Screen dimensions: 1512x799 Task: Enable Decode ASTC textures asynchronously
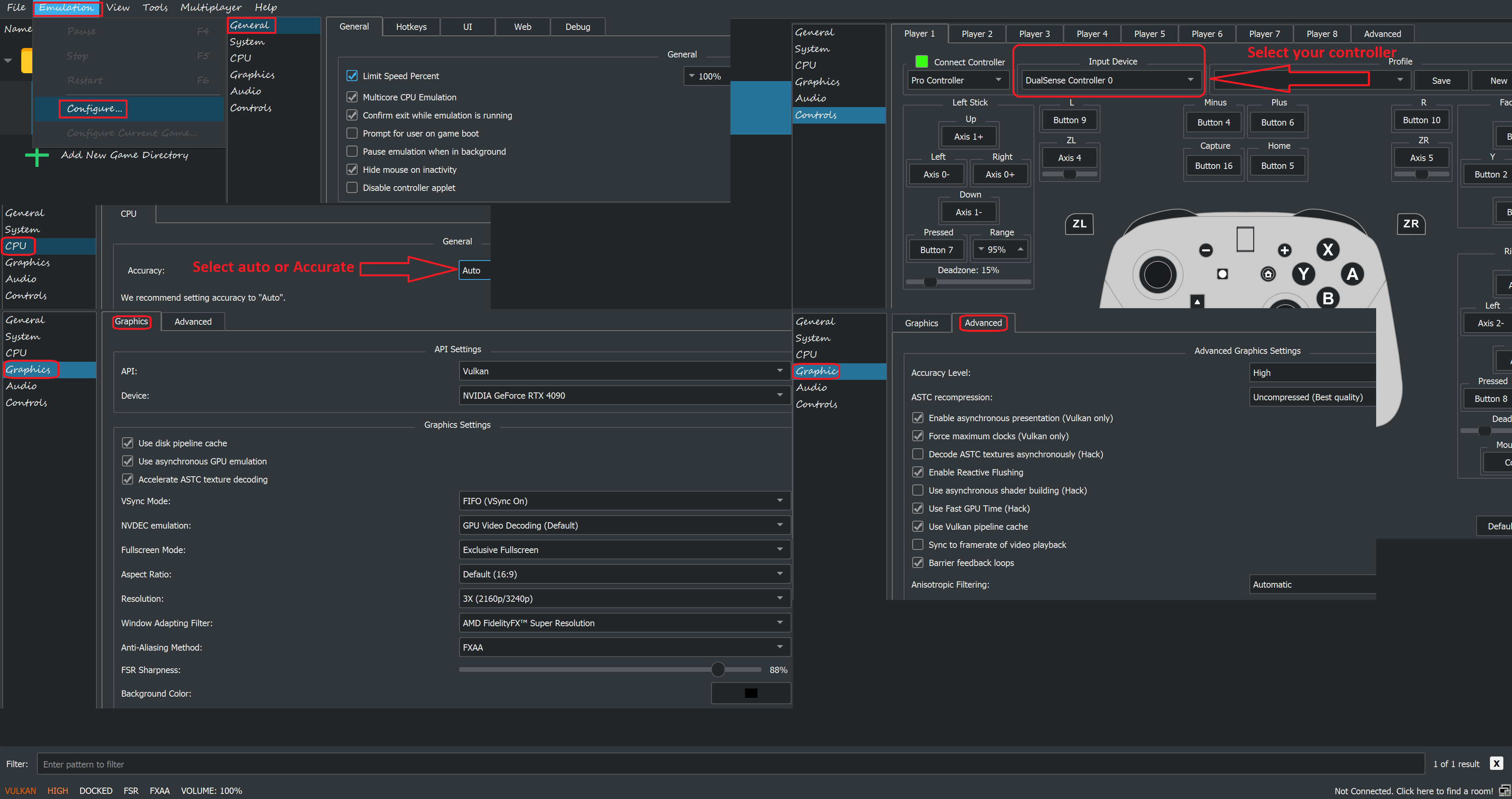917,454
